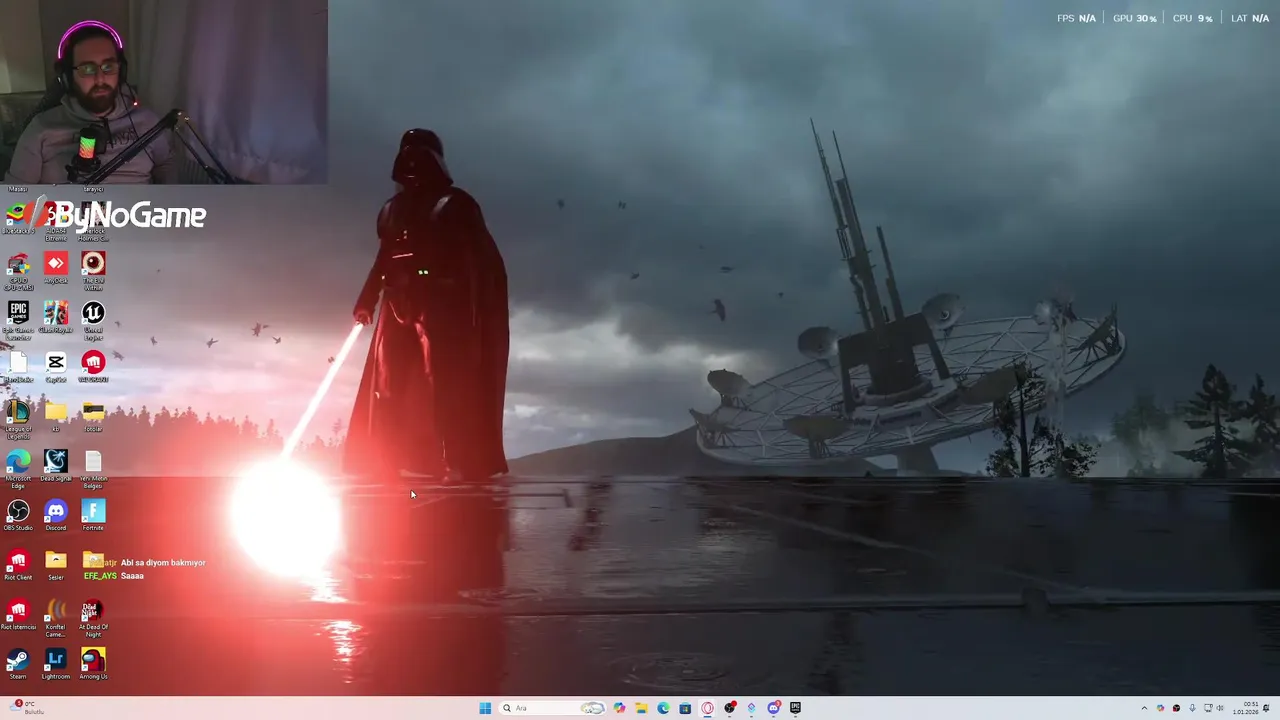This screenshot has width=1280, height=720.
Task: Expand the hidden system tray icons
Action: (1144, 708)
